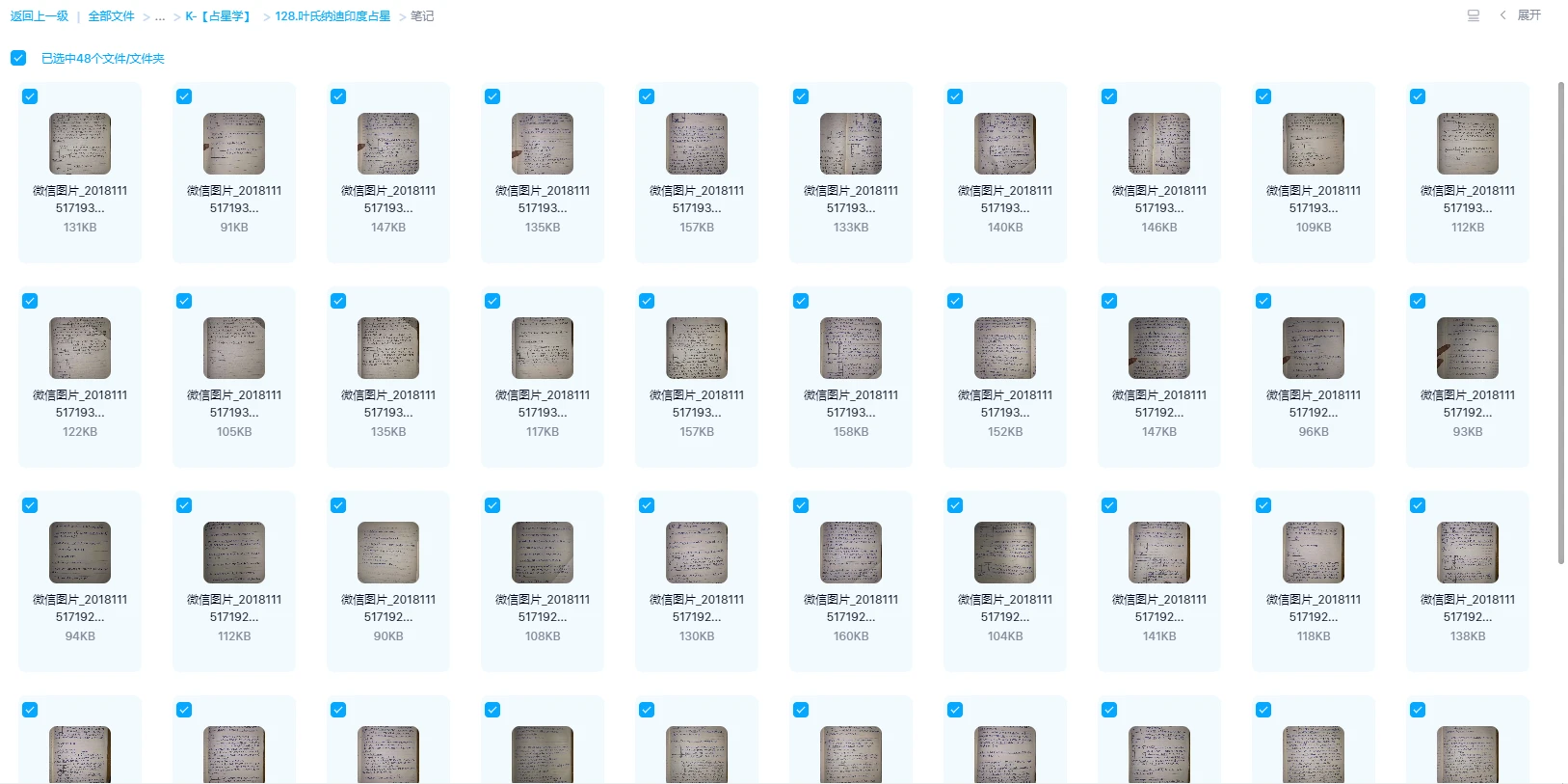The height and width of the screenshot is (784, 1568).
Task: Uncheck the checkbox of the 91KB image
Action: (184, 96)
